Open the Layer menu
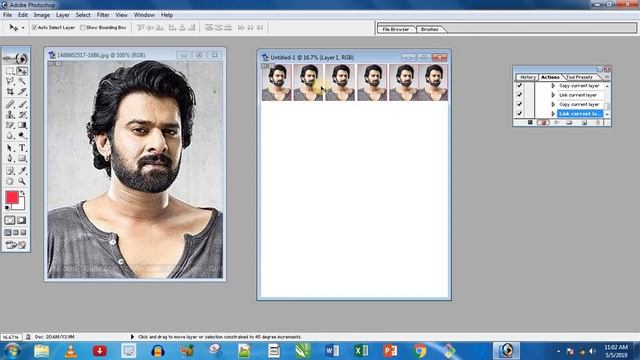The height and width of the screenshot is (360, 640). (x=62, y=15)
